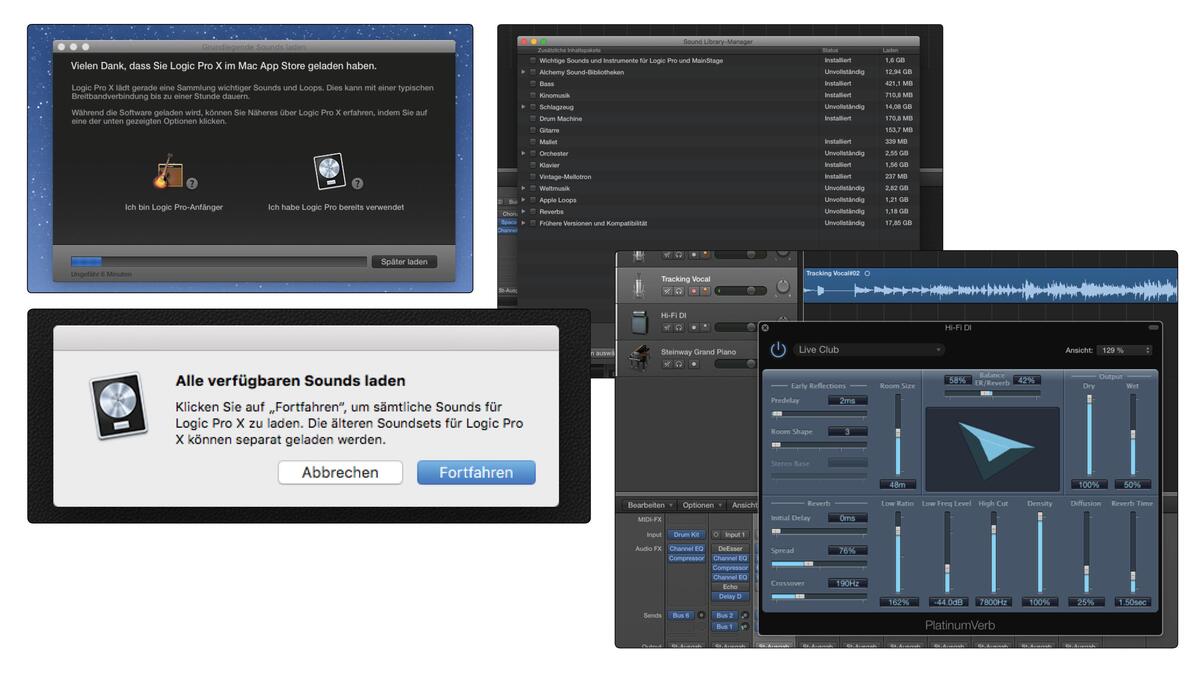Open the Compressor plugin in the channel strip
1200x677 pixels.
pos(687,558)
